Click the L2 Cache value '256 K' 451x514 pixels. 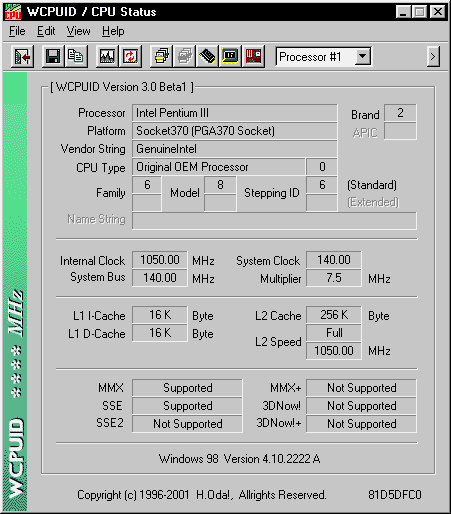334,315
